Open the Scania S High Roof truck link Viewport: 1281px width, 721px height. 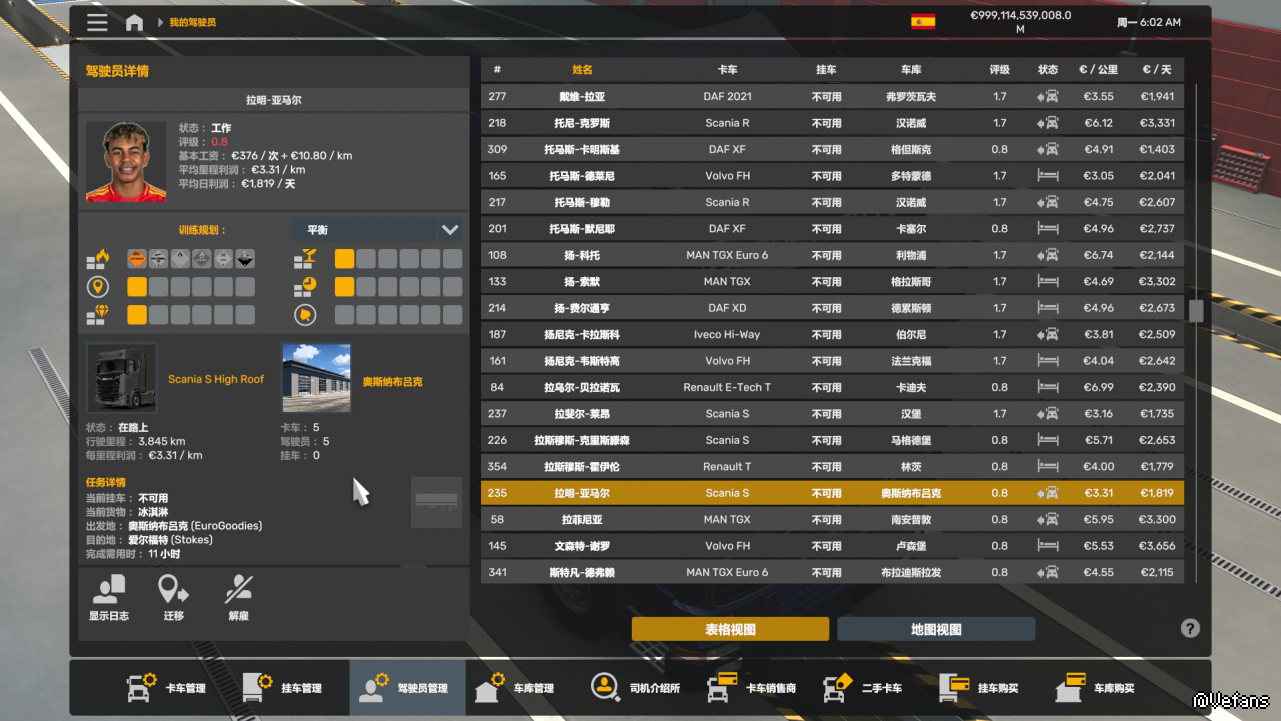216,380
